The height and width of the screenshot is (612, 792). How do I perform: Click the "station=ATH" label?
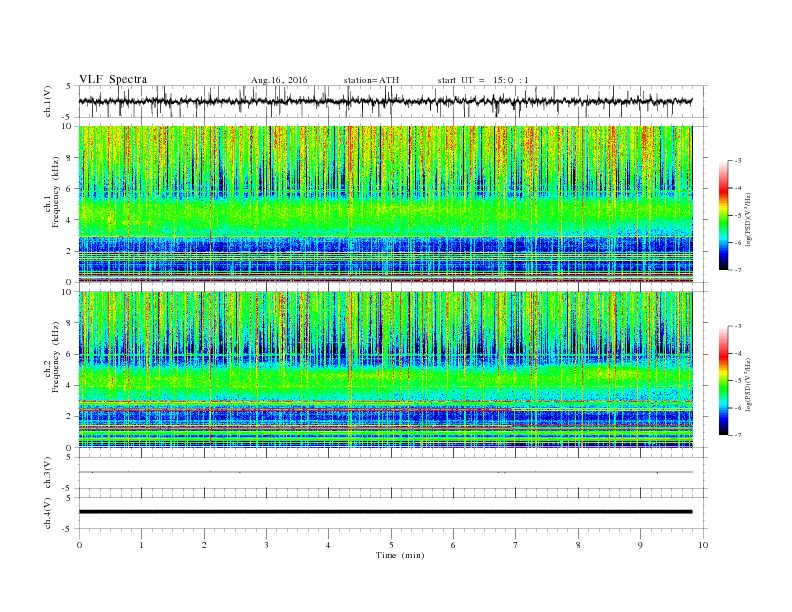[371, 80]
